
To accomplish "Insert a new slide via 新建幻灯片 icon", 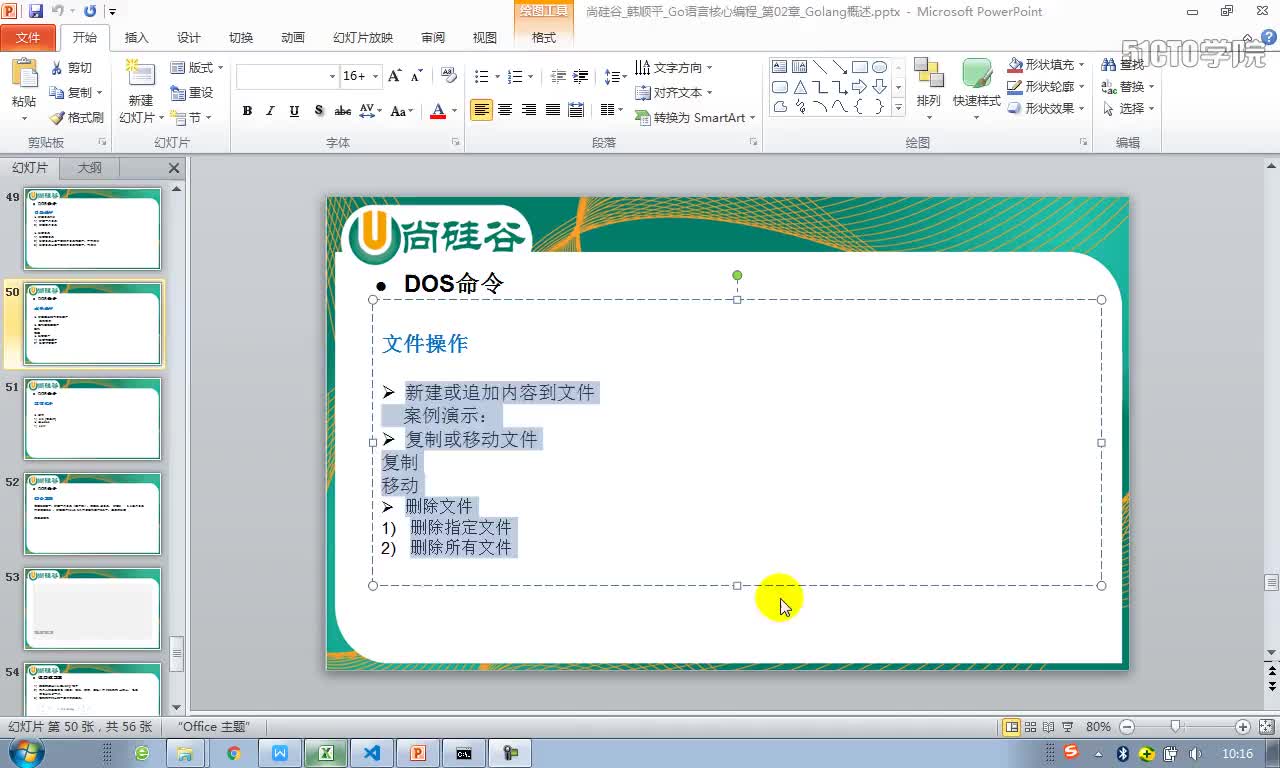I will [140, 74].
